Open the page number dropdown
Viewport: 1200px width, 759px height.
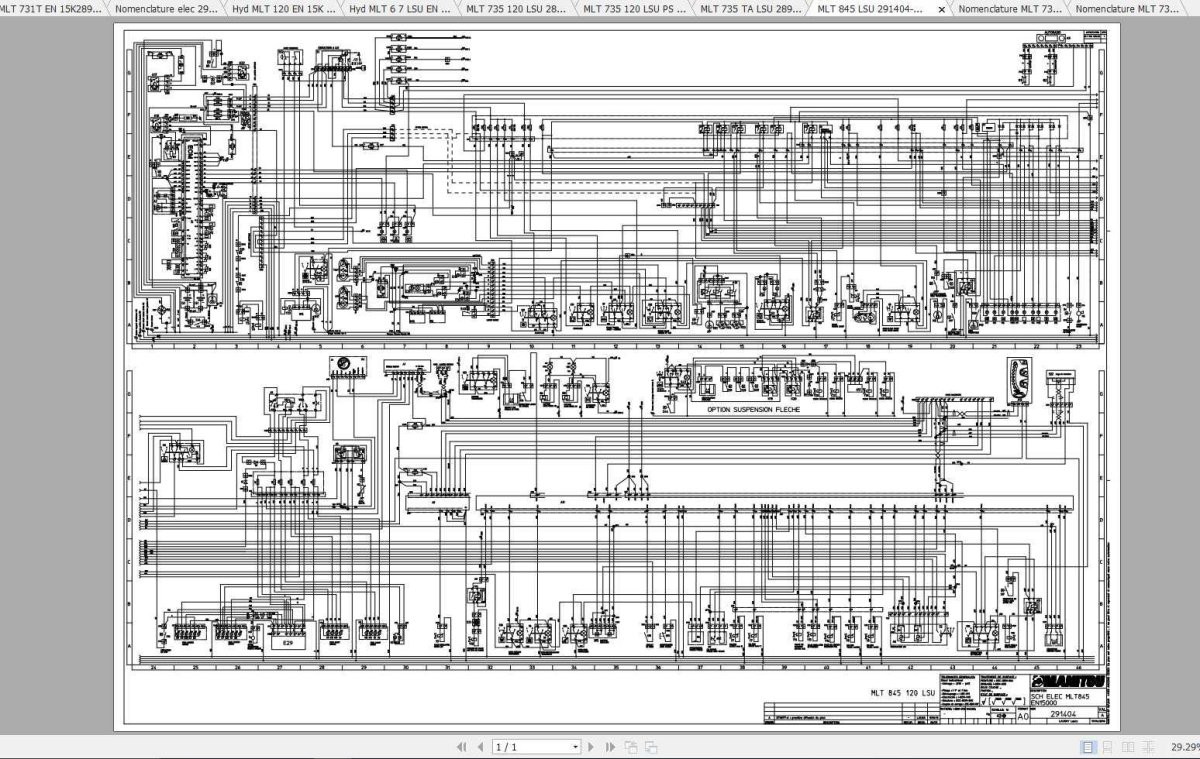coord(575,747)
